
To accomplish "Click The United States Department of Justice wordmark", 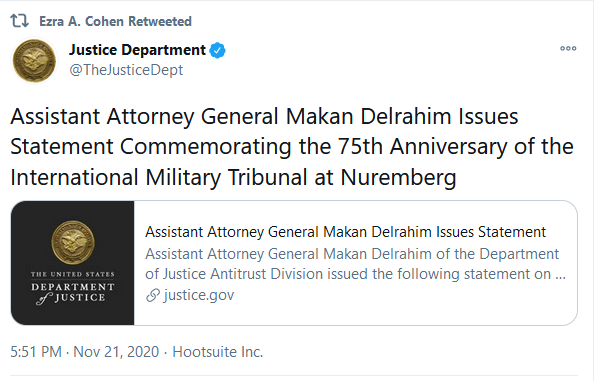I will [x=72, y=288].
